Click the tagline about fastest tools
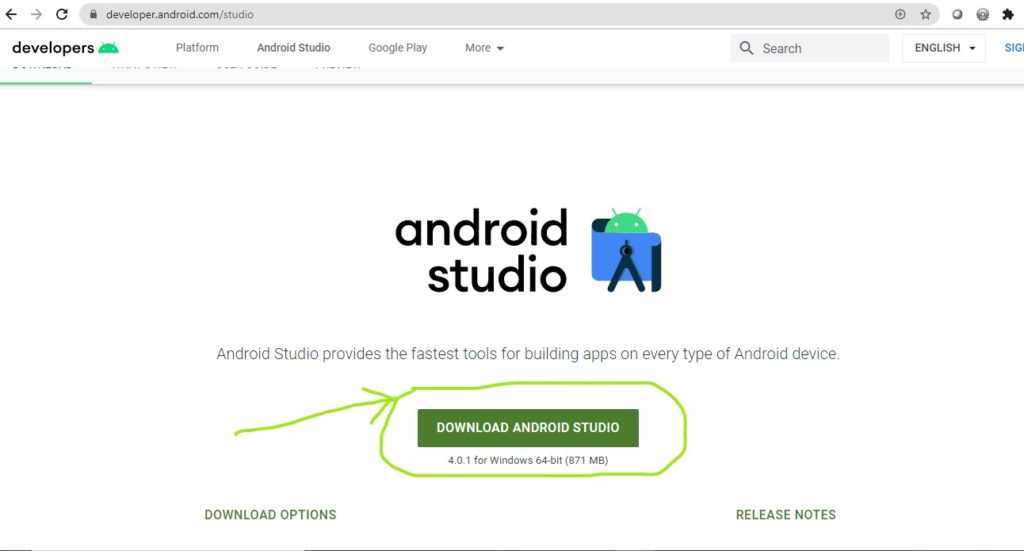The height and width of the screenshot is (551, 1024). (528, 354)
